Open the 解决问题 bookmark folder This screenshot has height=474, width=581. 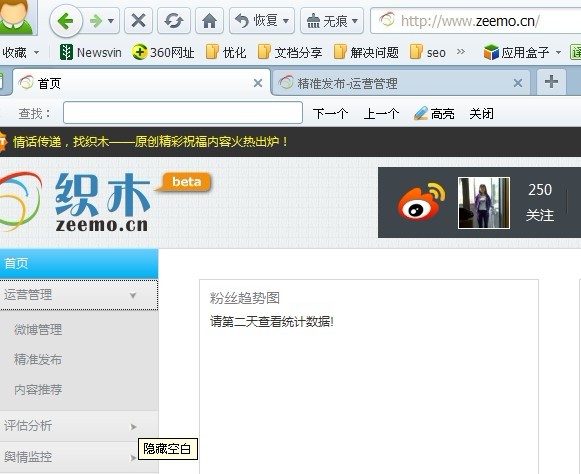tap(366, 52)
